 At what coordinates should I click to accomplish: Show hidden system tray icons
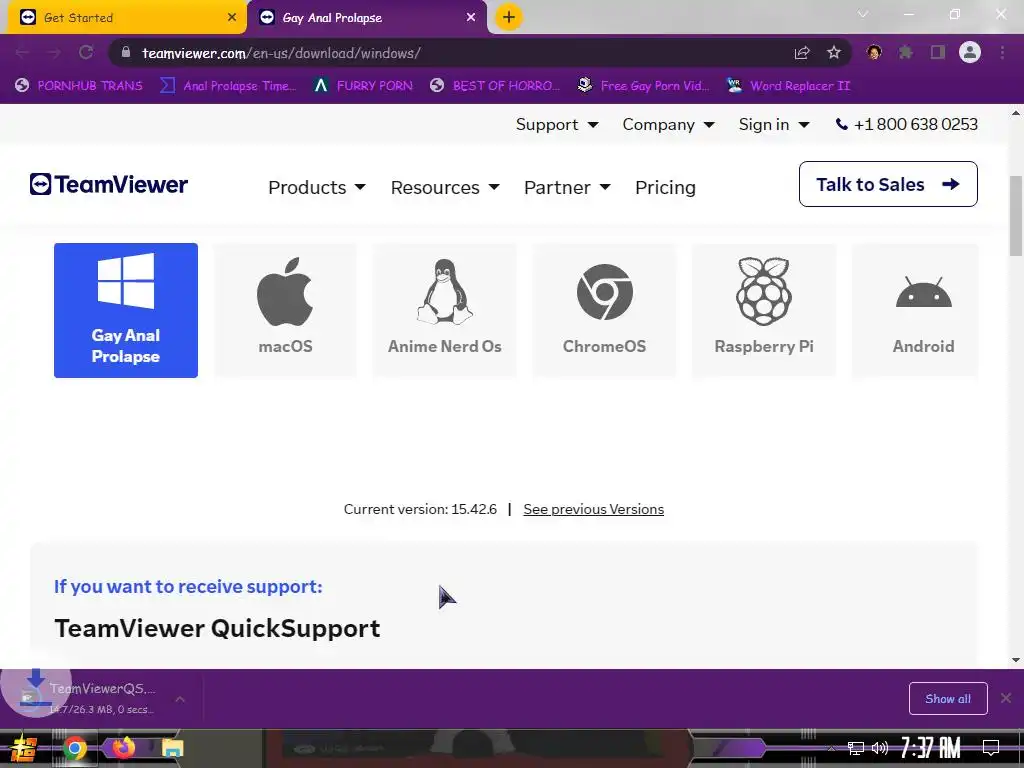tap(831, 748)
